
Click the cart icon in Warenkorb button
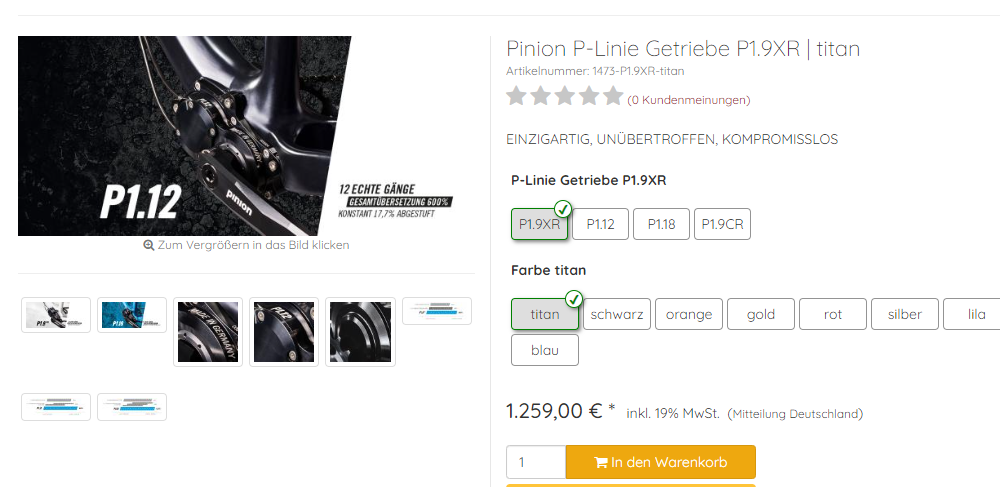pos(600,463)
